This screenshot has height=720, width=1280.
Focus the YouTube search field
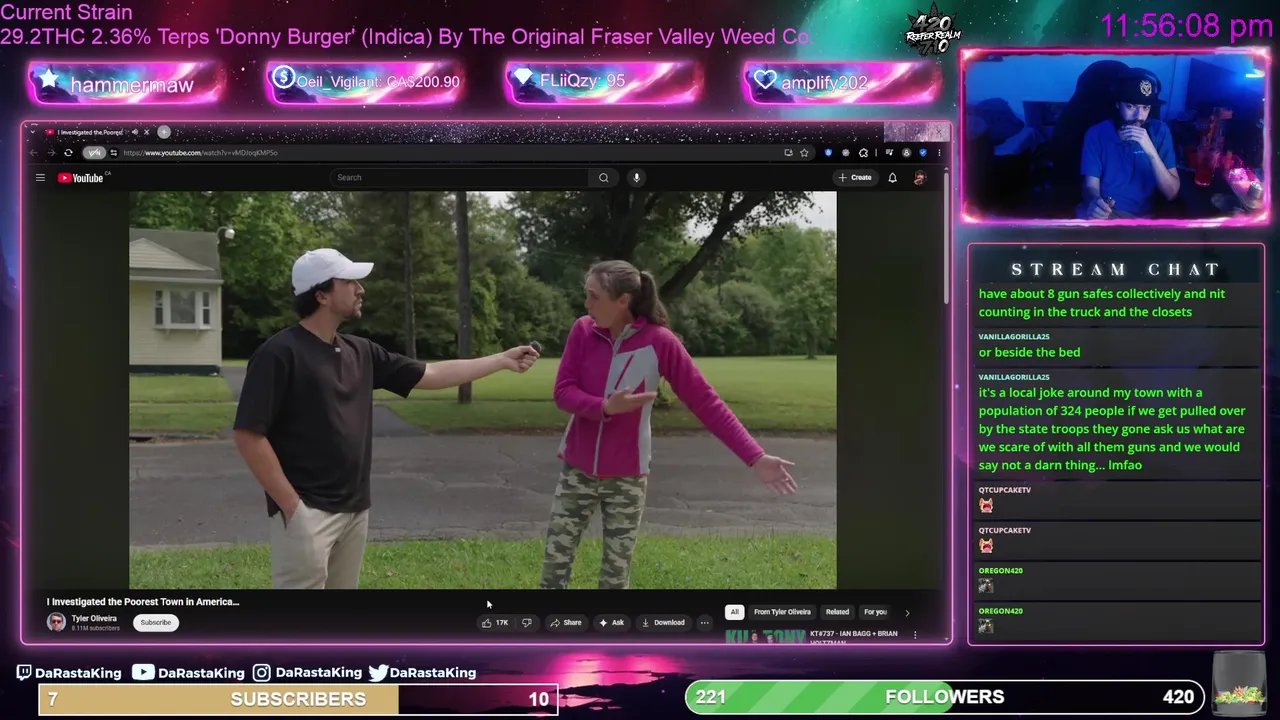(459, 178)
